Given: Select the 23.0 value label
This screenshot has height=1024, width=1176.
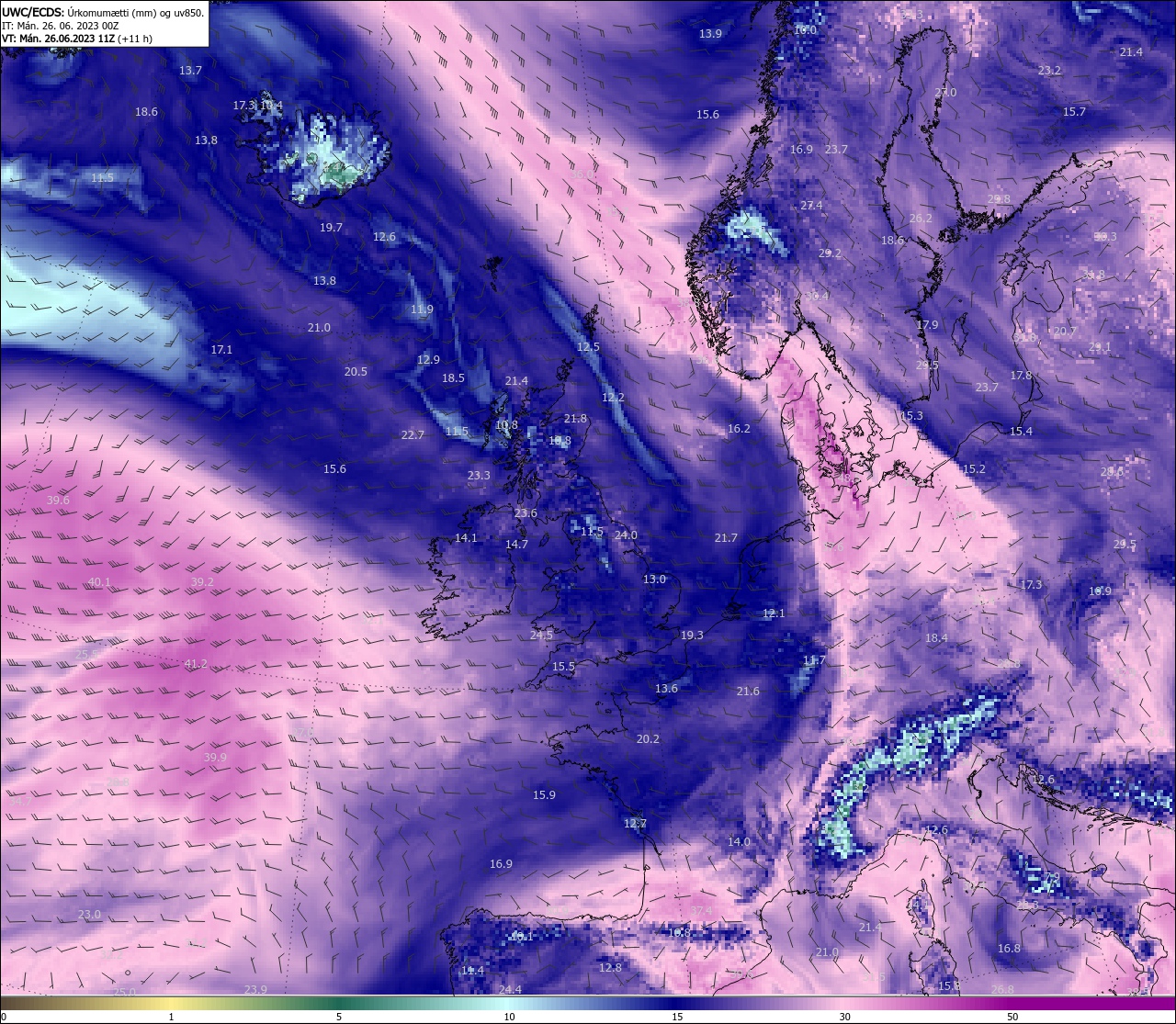Looking at the screenshot, I should 89,915.
